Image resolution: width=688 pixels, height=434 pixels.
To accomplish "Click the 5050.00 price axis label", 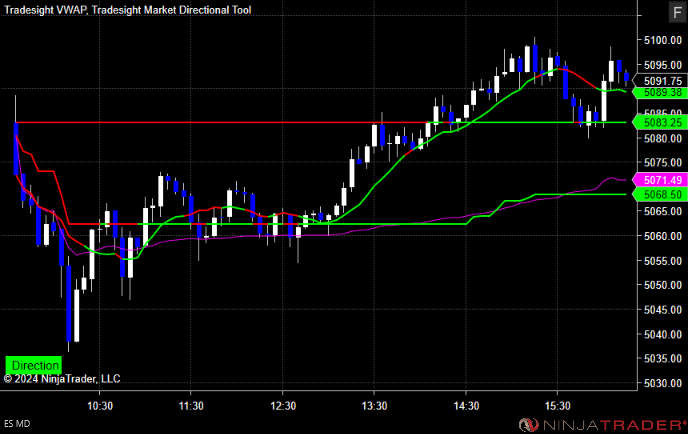I will coord(663,285).
